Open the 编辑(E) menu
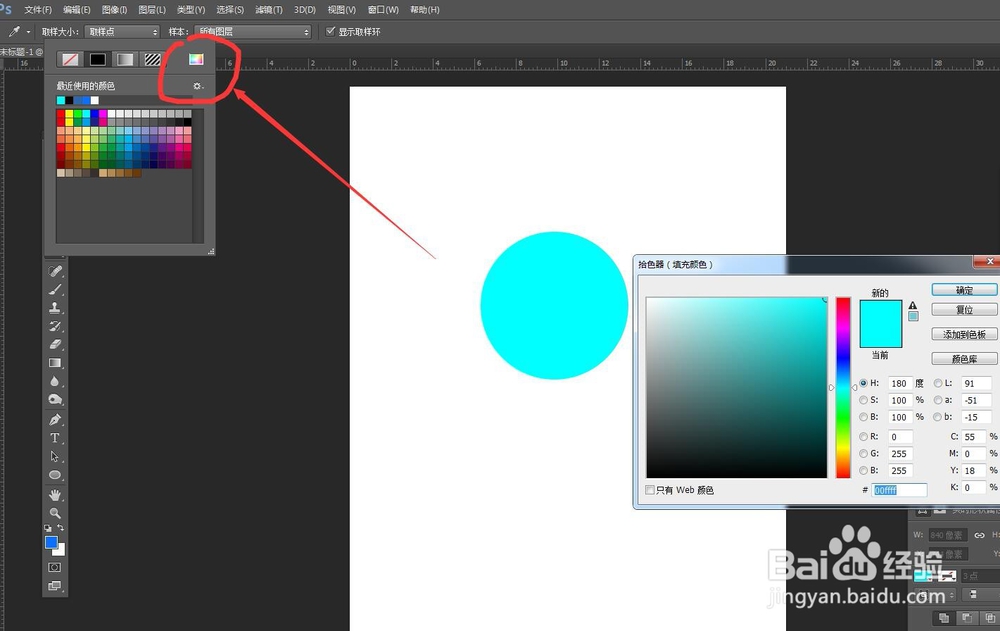1000x631 pixels. (x=77, y=10)
